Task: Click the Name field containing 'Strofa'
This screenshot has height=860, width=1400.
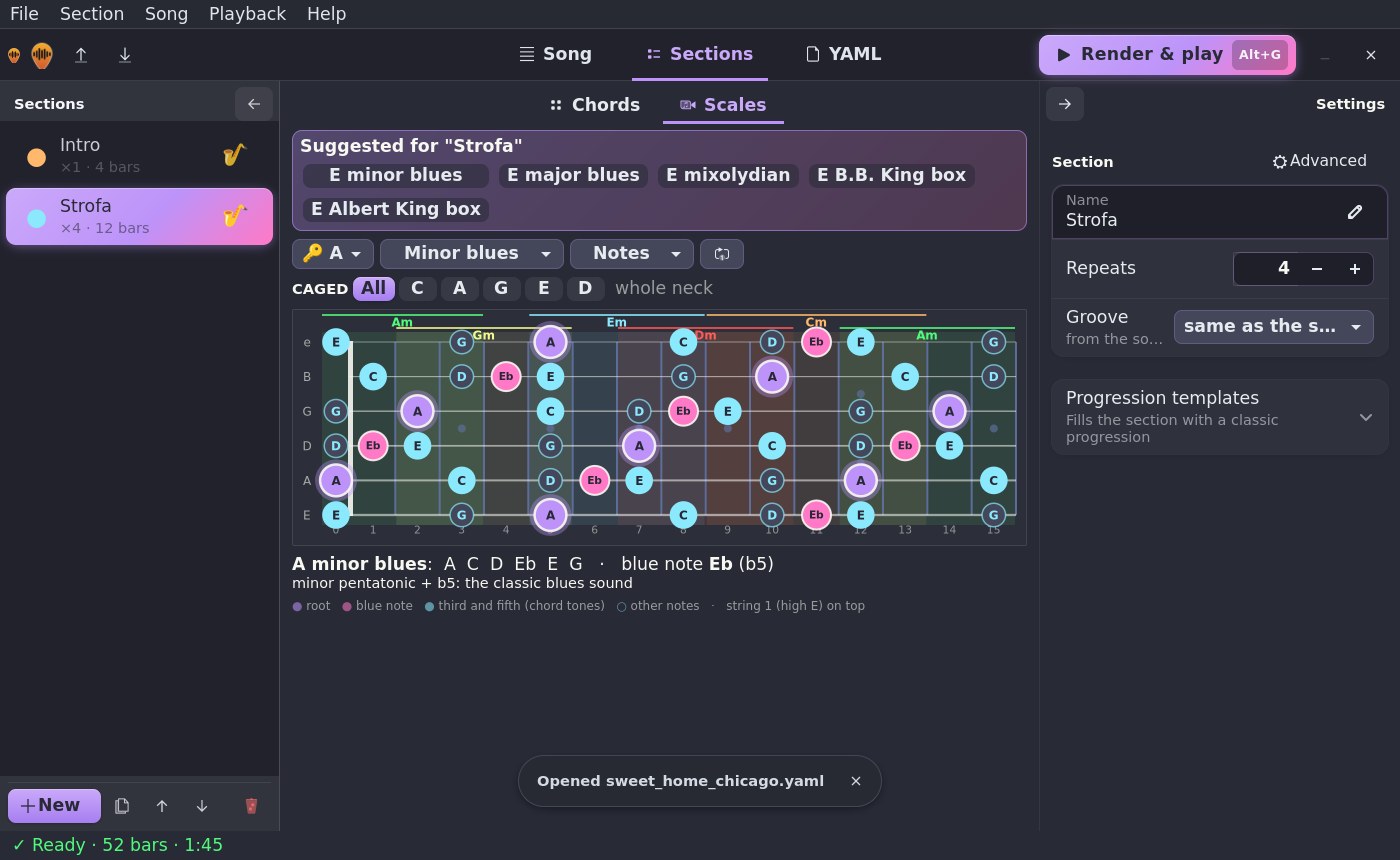Action: [x=1219, y=212]
